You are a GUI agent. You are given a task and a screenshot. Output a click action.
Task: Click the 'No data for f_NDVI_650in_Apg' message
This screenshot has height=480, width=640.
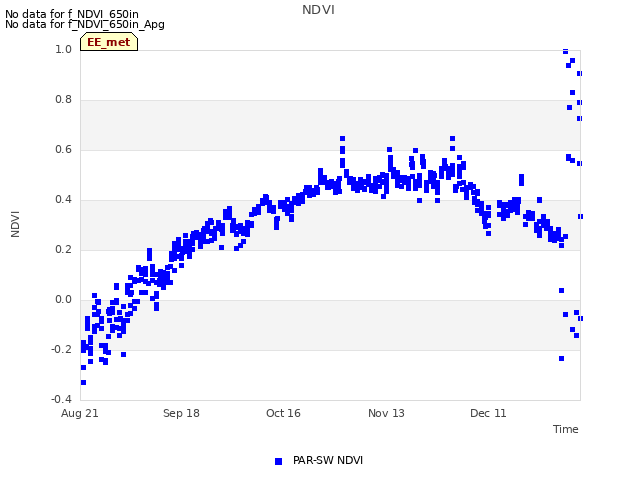tap(85, 24)
